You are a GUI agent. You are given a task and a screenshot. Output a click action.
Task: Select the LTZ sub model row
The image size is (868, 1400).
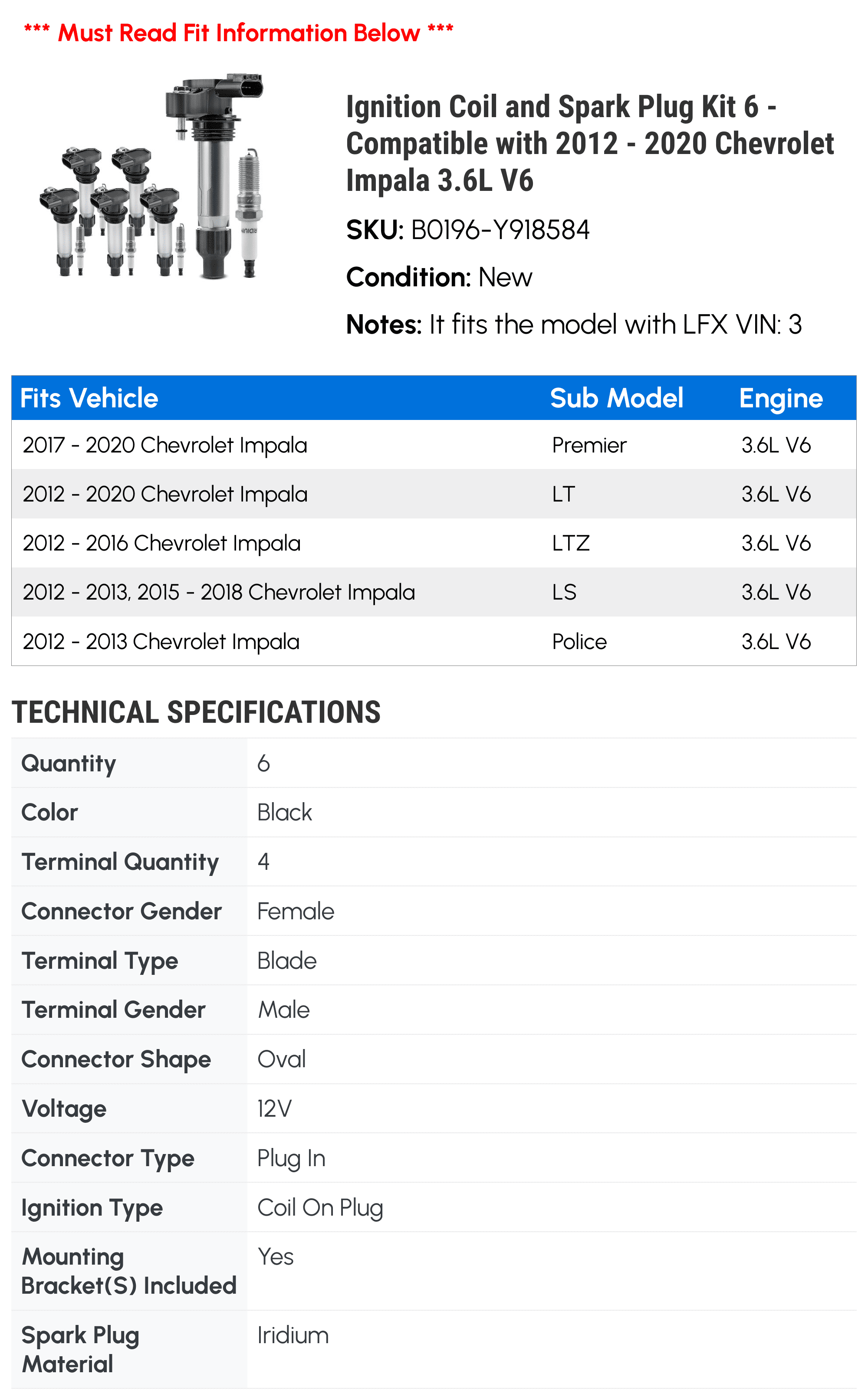(434, 543)
